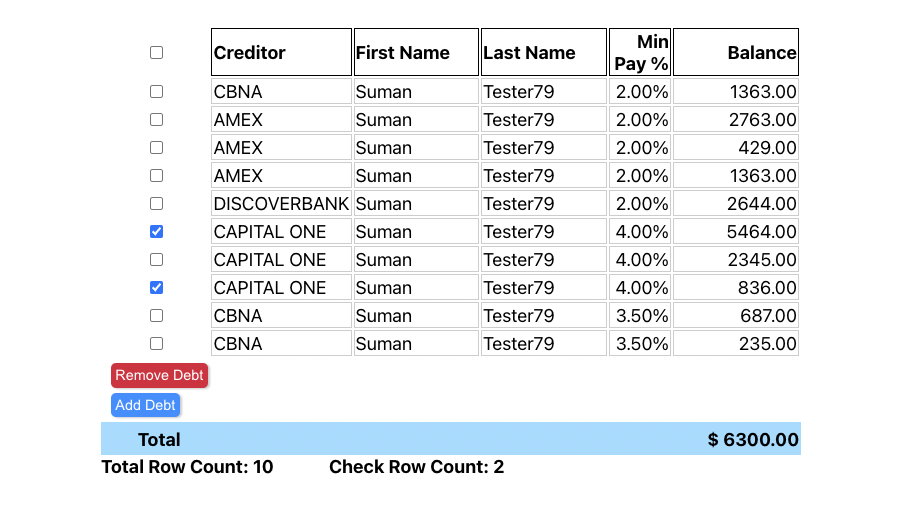Check the CBNA 1363.00 row checkbox

click(156, 92)
